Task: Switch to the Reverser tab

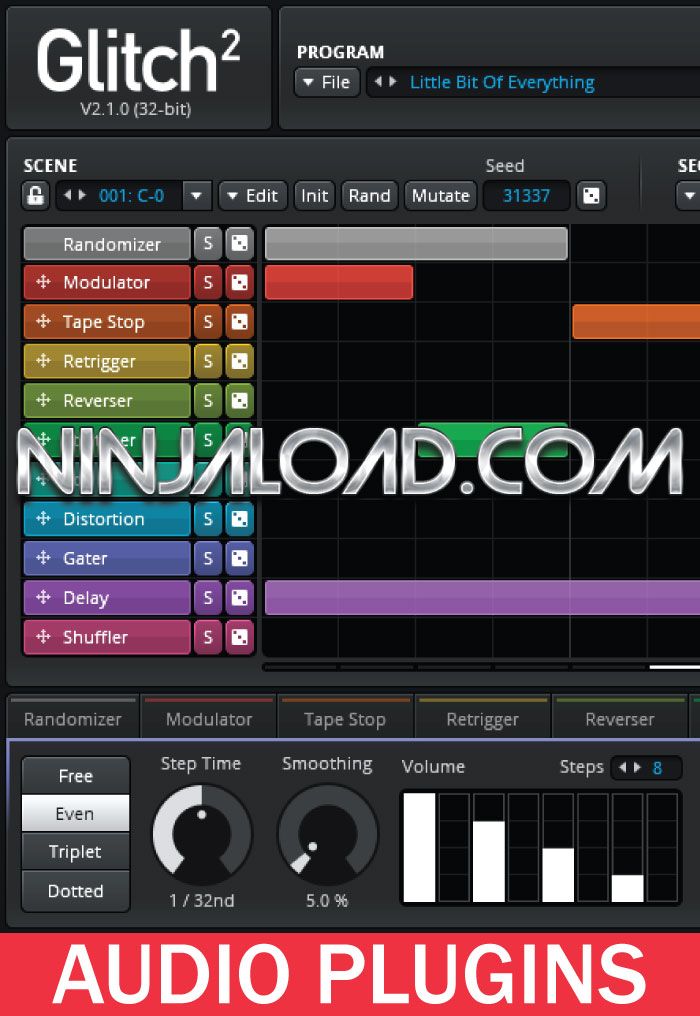Action: 620,719
